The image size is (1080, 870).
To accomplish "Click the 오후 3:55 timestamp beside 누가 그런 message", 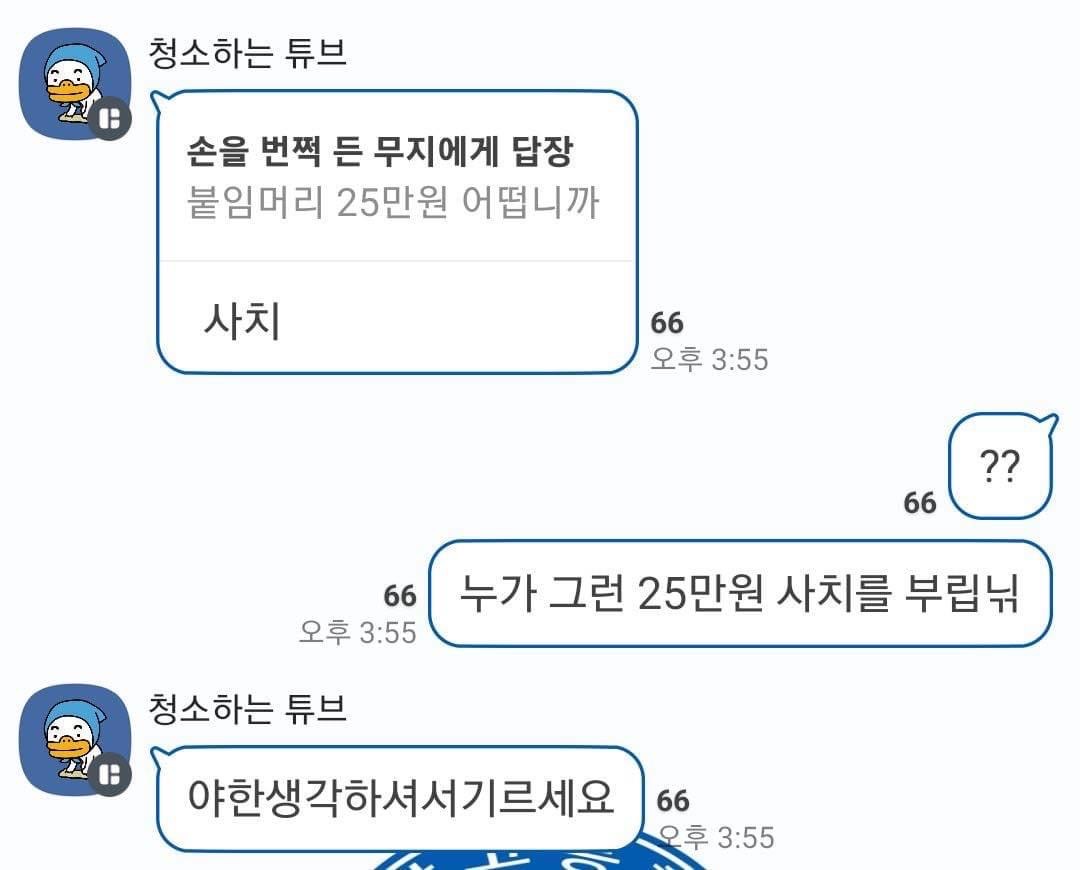I will (x=357, y=632).
